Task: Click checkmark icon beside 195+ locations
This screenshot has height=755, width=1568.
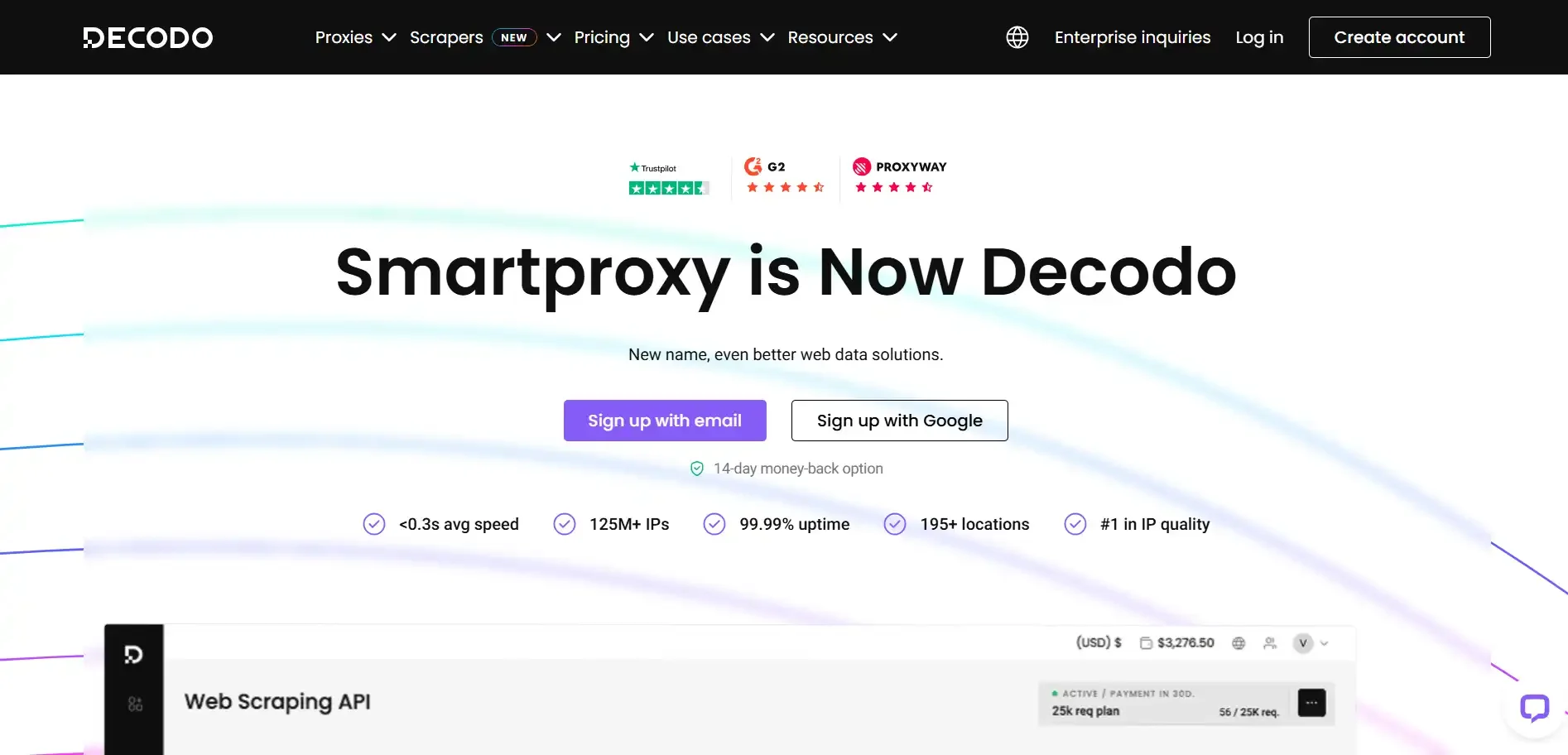Action: point(895,524)
